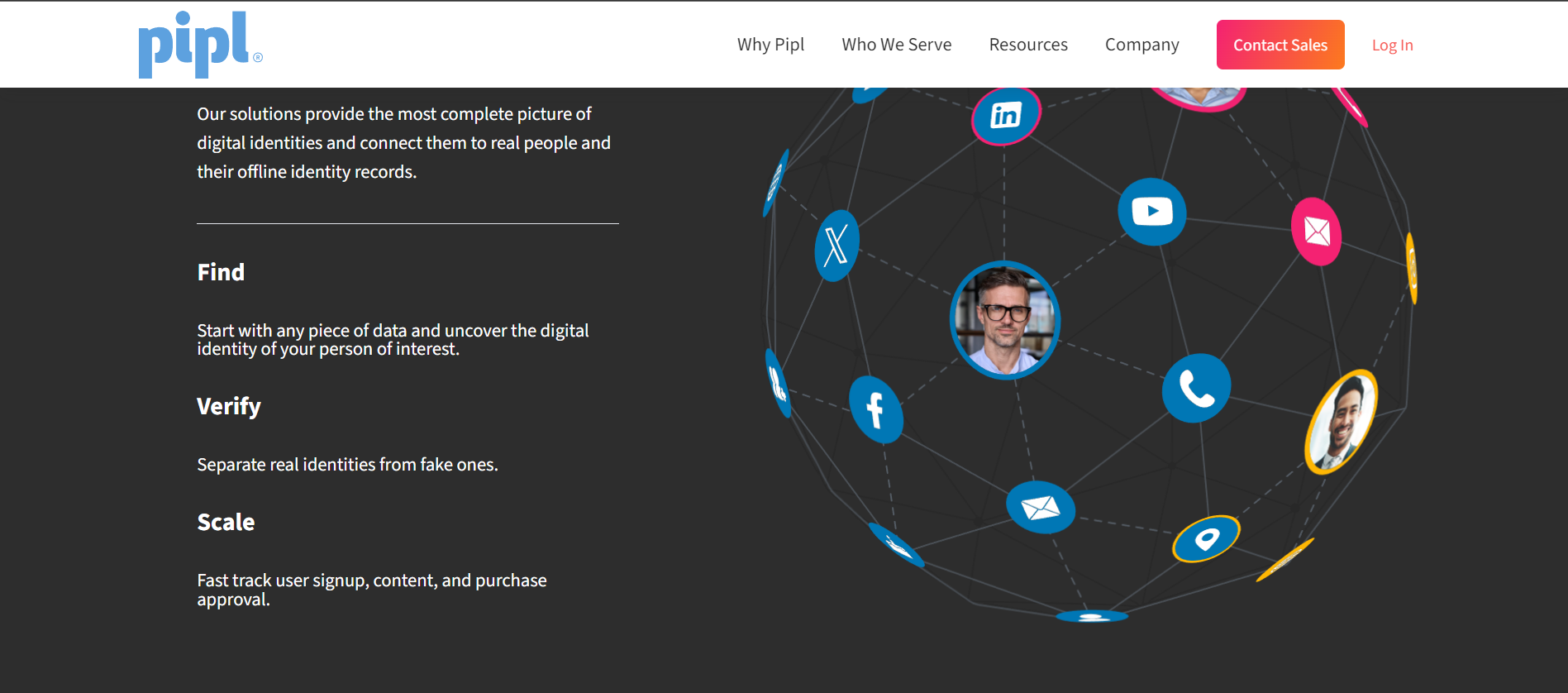Select the central man with glasses portrait
1568x693 pixels.
(x=1004, y=320)
